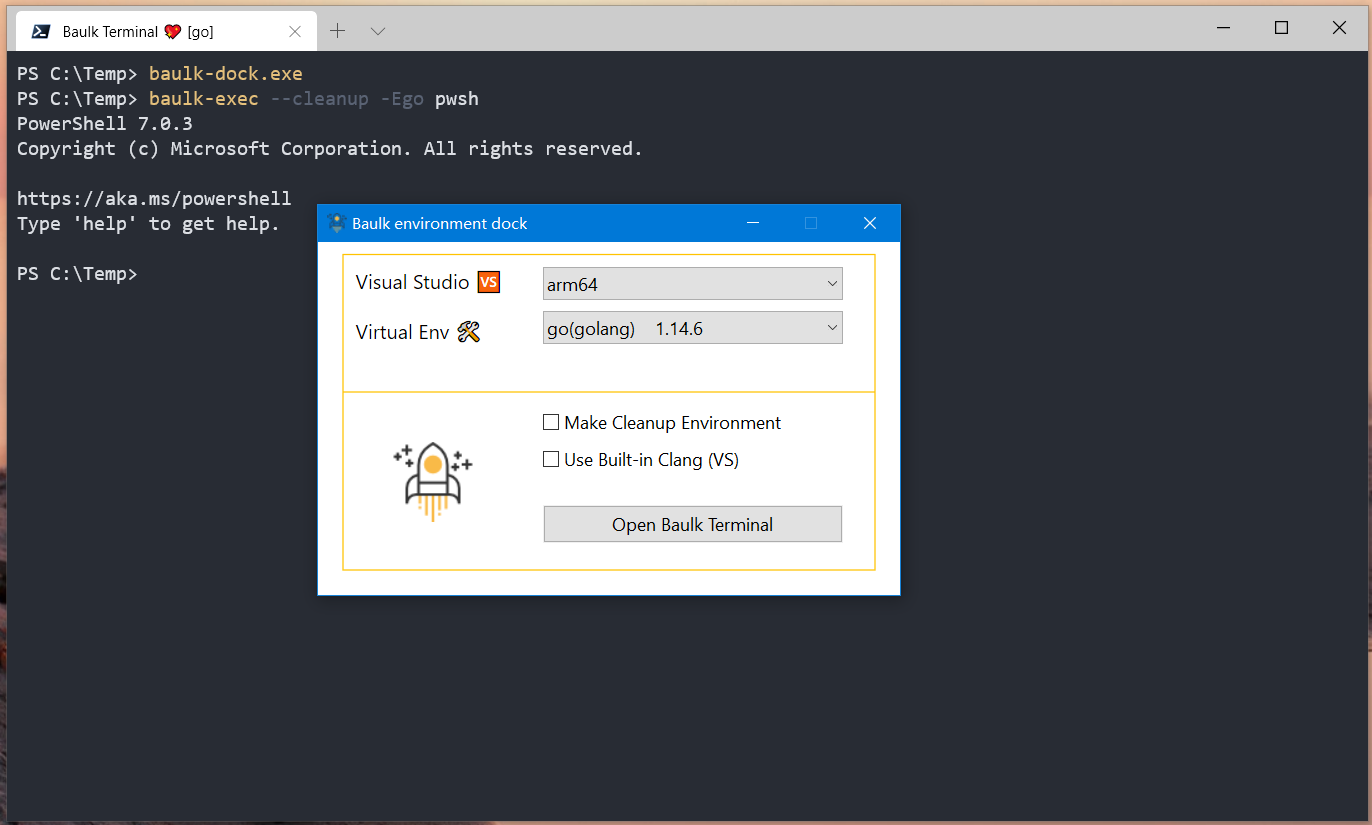Maximize the terminal window
Viewport: 1372px width, 825px height.
coord(1281,28)
